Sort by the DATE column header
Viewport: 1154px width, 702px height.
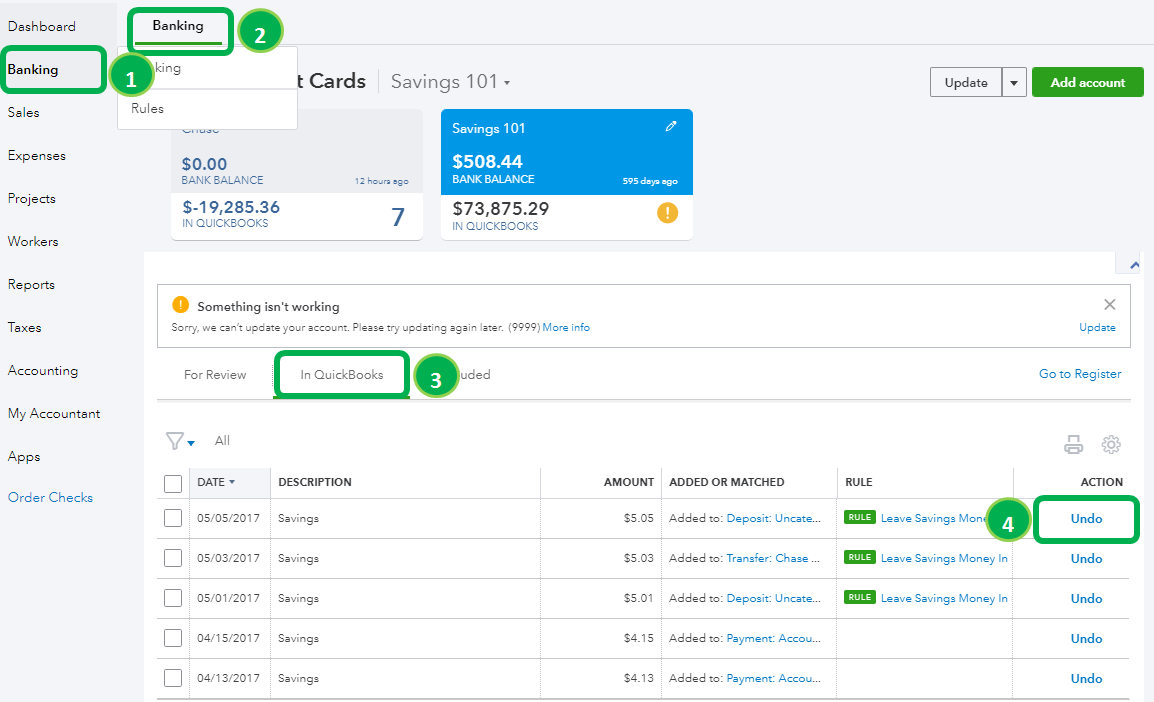[216, 482]
